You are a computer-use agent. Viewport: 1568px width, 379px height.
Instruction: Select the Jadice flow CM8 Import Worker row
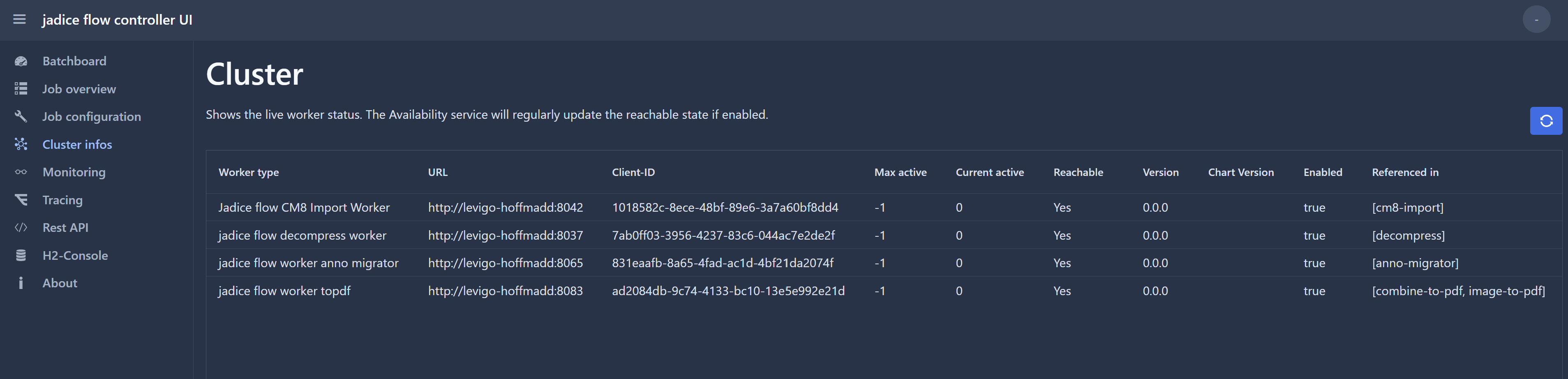coord(304,208)
